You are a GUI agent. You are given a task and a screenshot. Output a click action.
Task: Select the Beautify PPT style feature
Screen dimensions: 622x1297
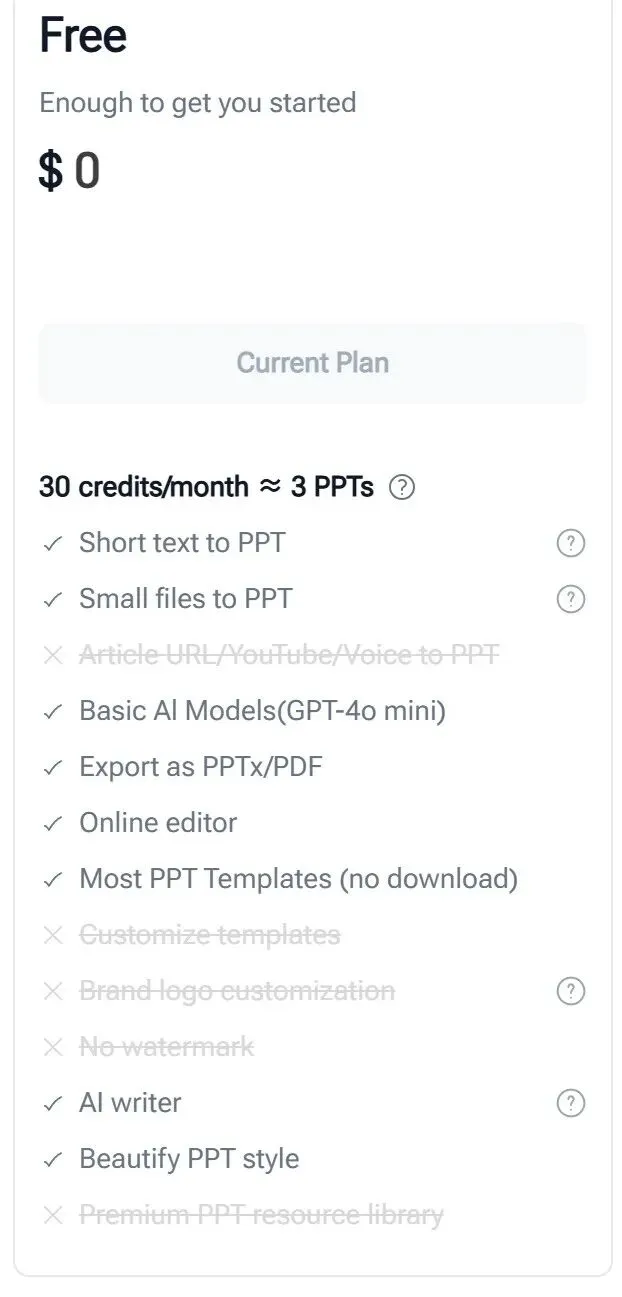[189, 1159]
